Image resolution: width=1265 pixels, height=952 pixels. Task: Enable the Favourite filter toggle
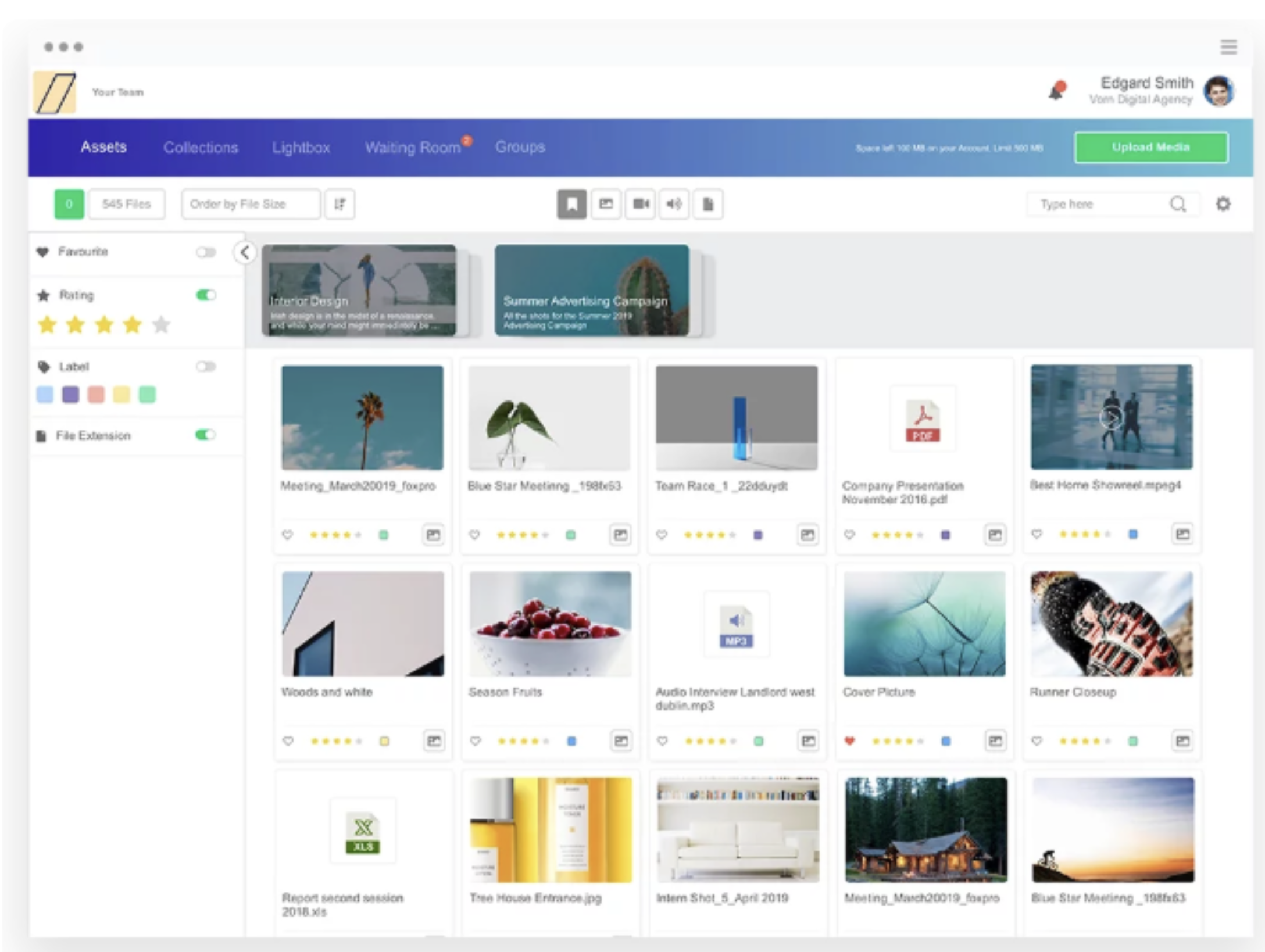click(206, 252)
